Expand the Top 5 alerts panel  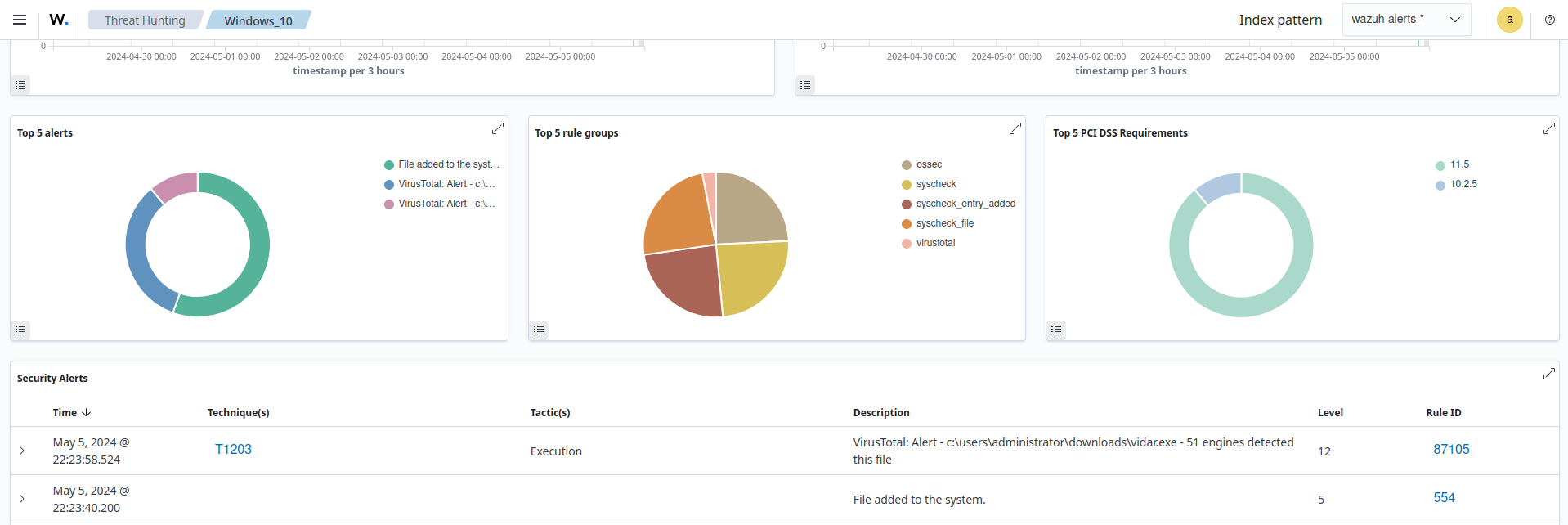coord(497,129)
